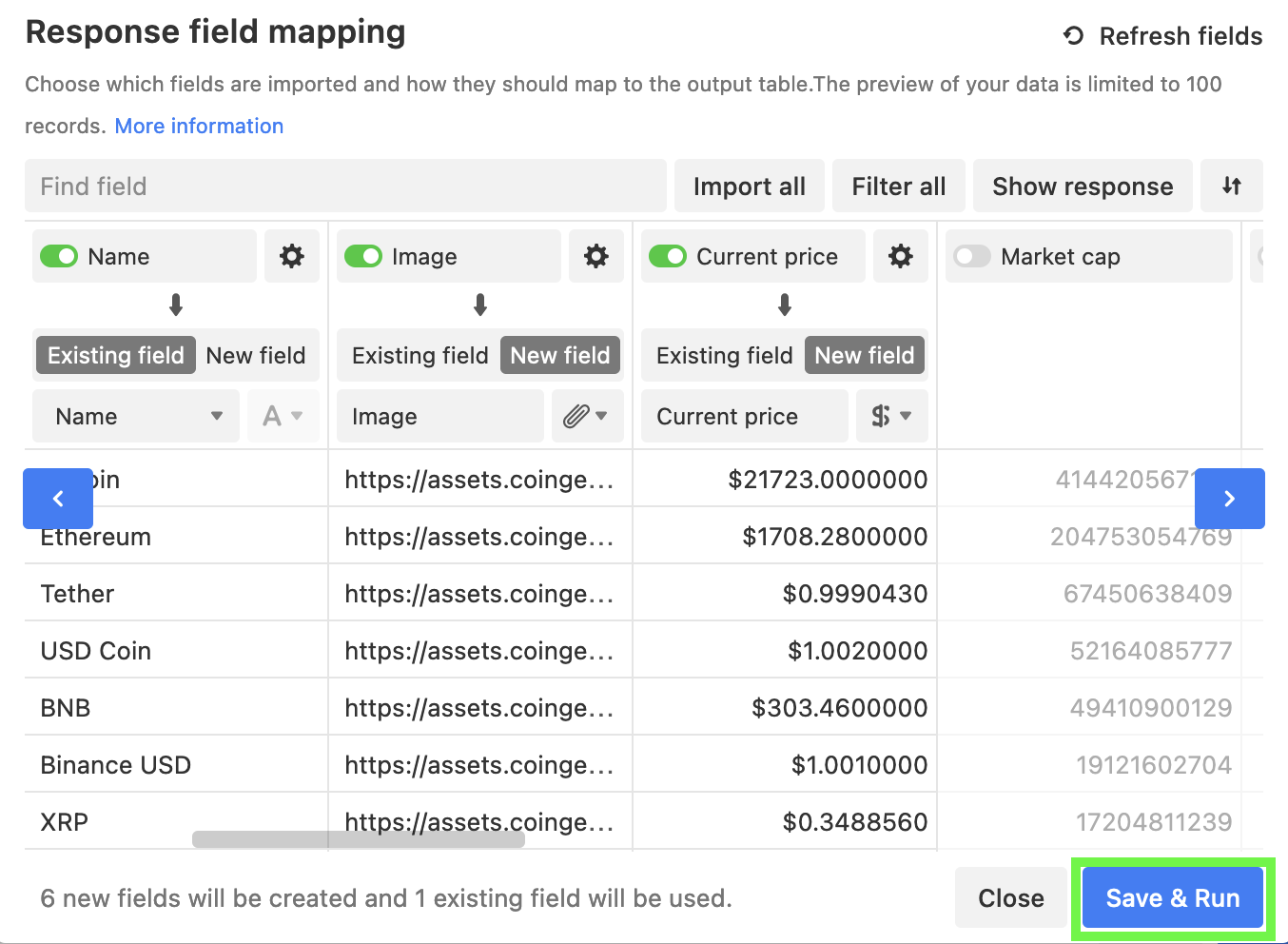The image size is (1288, 944).
Task: Enable the Market cap field import
Action: pyautogui.click(x=972, y=257)
